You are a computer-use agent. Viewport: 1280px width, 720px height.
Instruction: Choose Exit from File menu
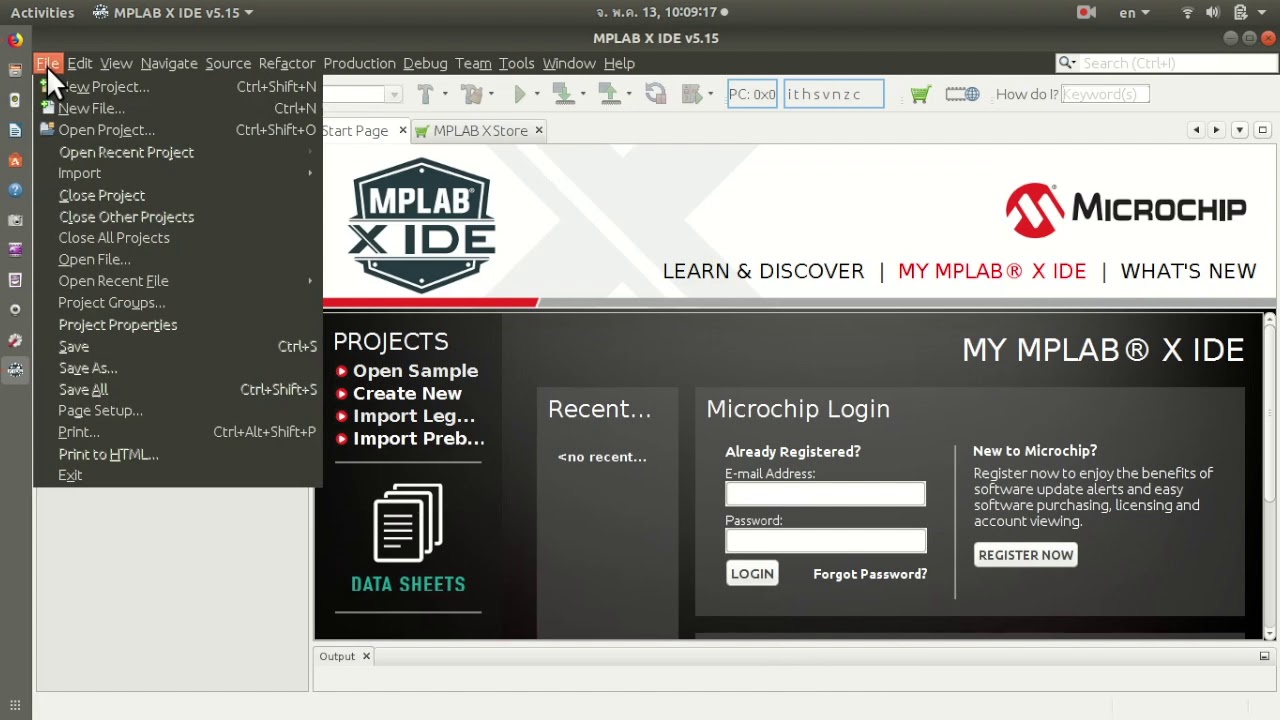click(177, 475)
